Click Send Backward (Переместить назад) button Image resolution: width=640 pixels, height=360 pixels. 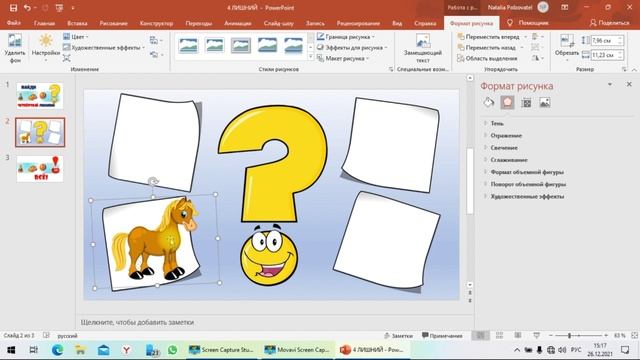(487, 47)
